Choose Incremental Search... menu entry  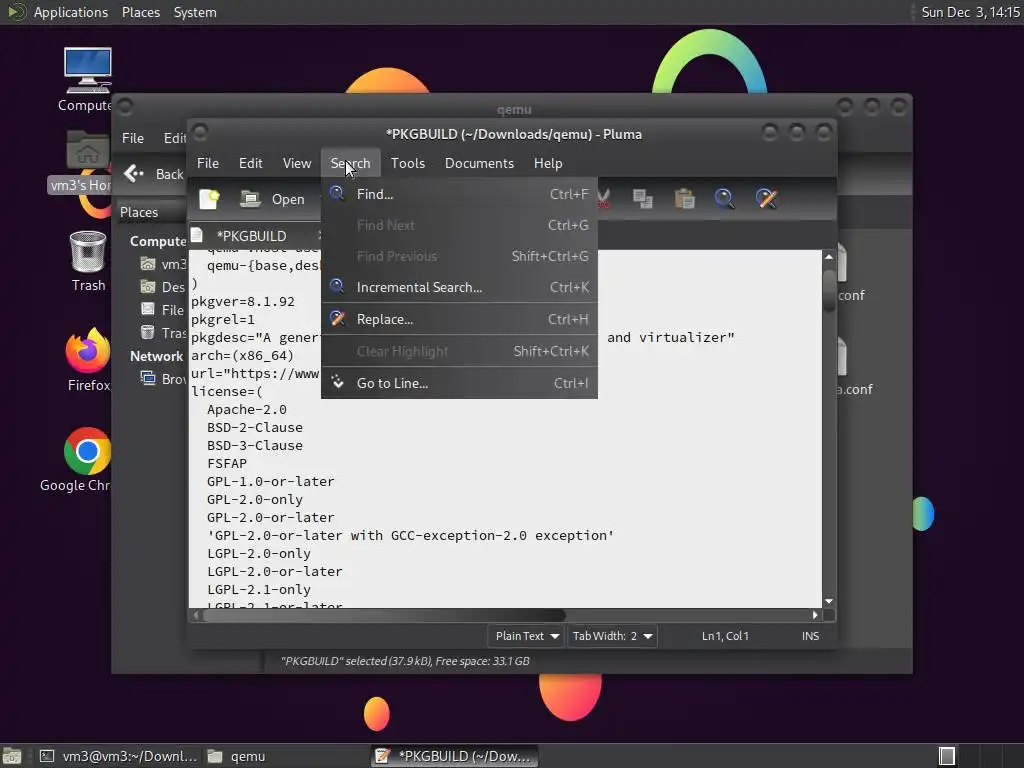460,287
